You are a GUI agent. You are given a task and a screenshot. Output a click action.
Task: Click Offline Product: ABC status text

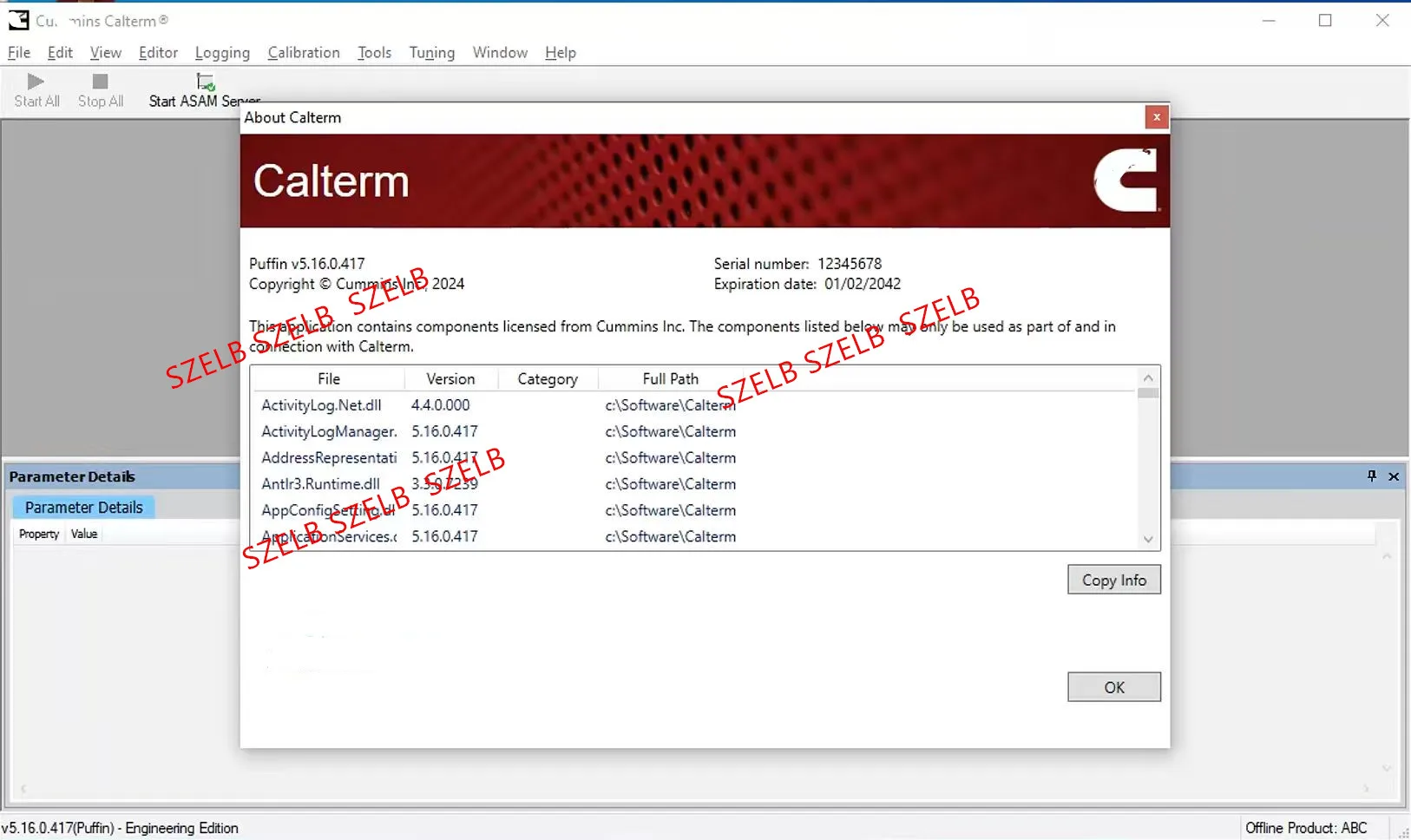[x=1306, y=828]
